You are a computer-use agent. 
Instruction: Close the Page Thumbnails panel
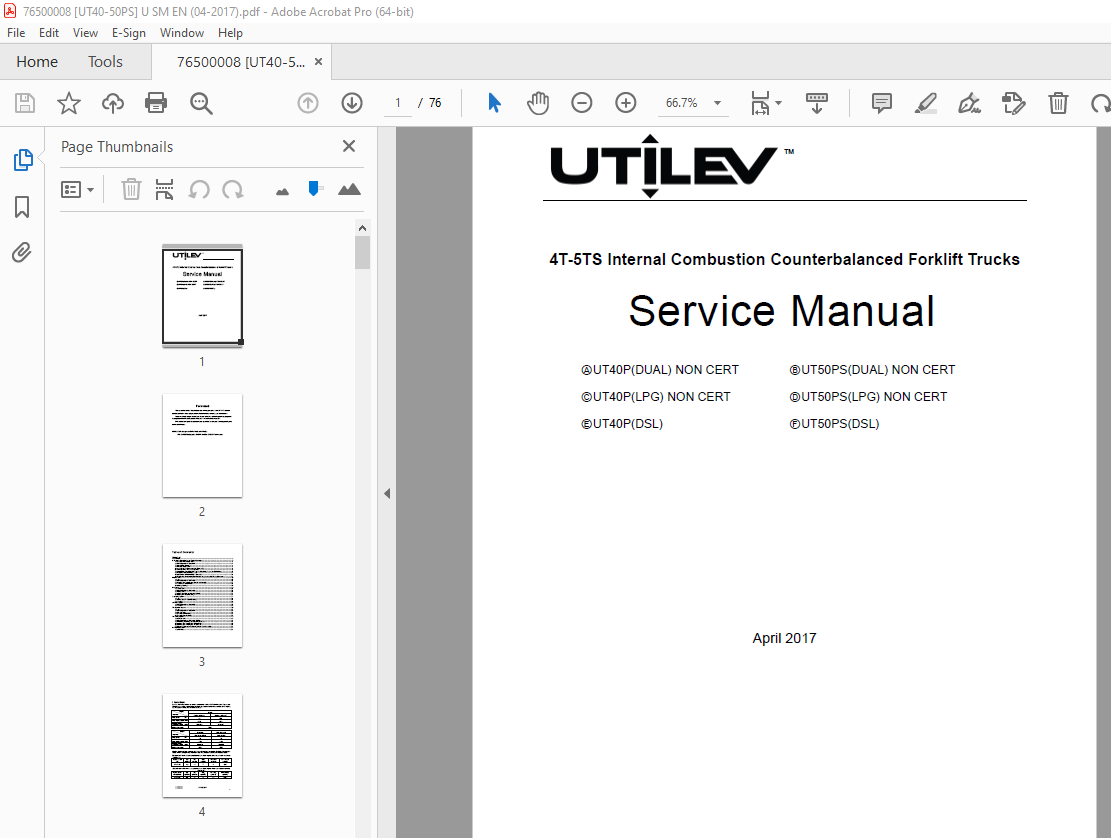pos(349,146)
